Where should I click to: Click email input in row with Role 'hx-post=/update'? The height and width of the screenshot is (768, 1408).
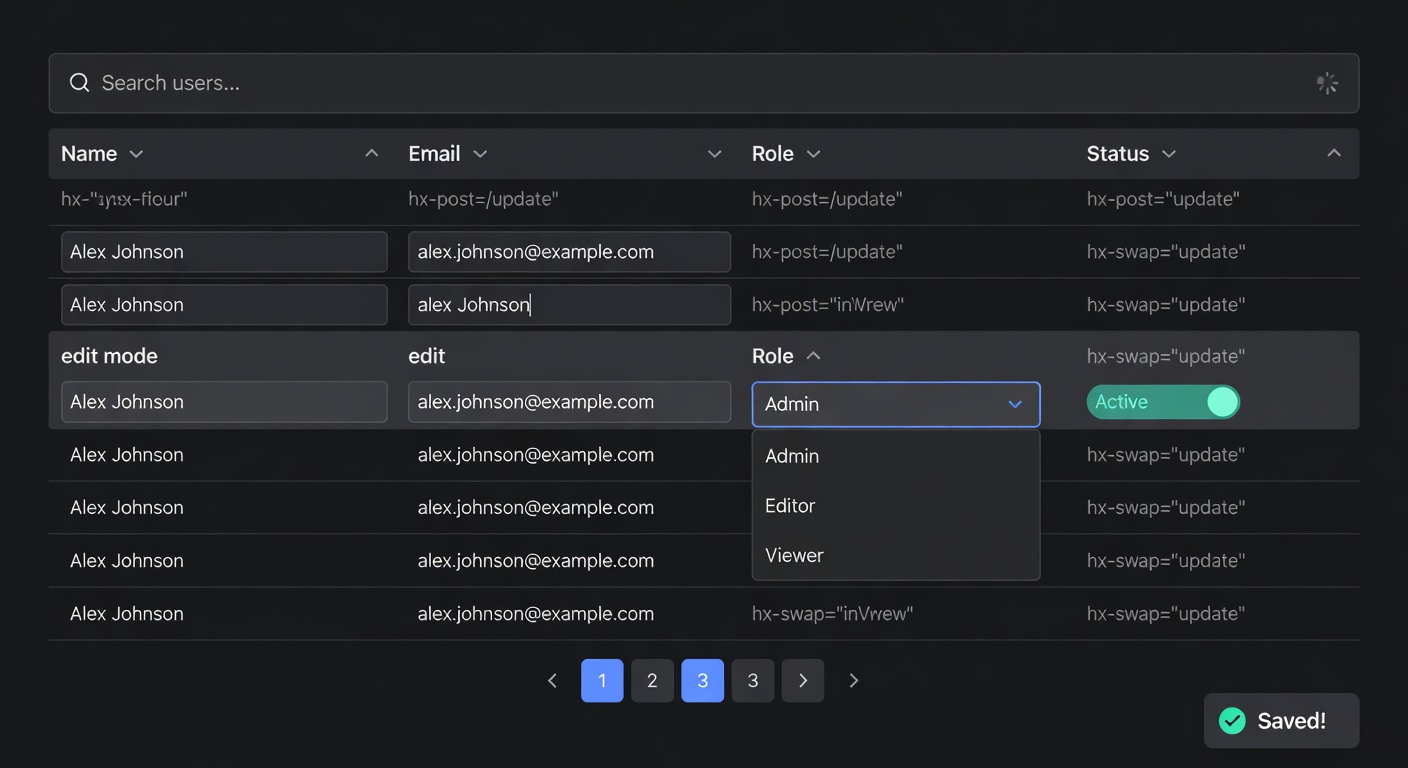click(569, 252)
